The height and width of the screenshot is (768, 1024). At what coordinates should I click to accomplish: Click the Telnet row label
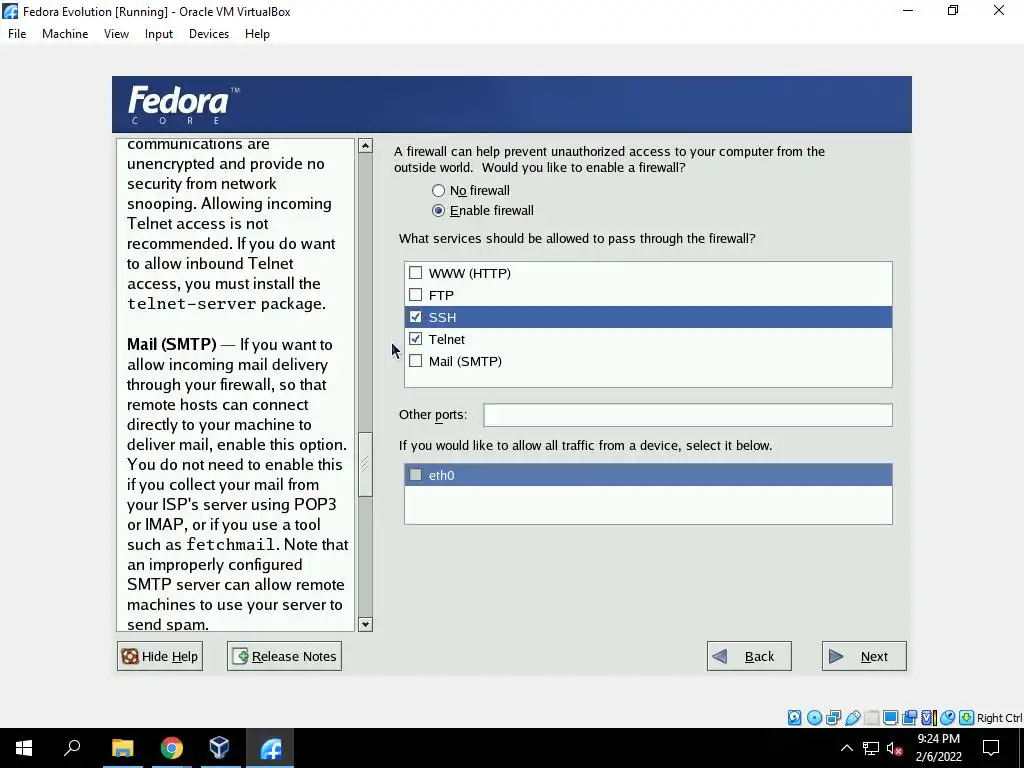[x=447, y=339]
